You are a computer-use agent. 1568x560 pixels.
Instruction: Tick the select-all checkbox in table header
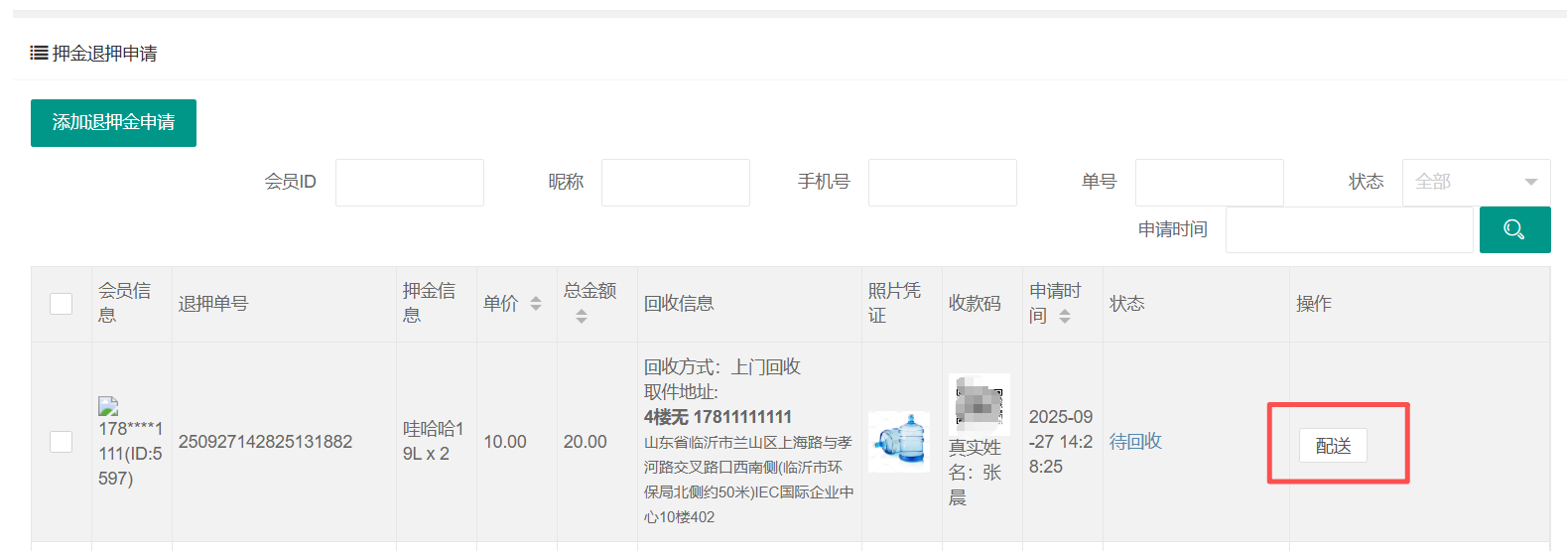62,304
